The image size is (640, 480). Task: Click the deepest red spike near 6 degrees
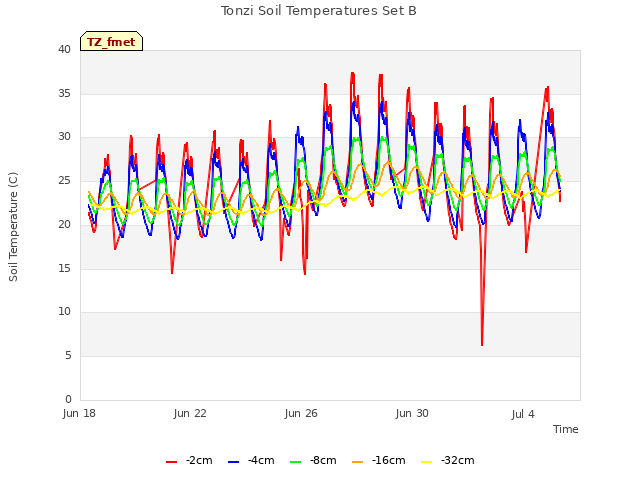pos(482,343)
